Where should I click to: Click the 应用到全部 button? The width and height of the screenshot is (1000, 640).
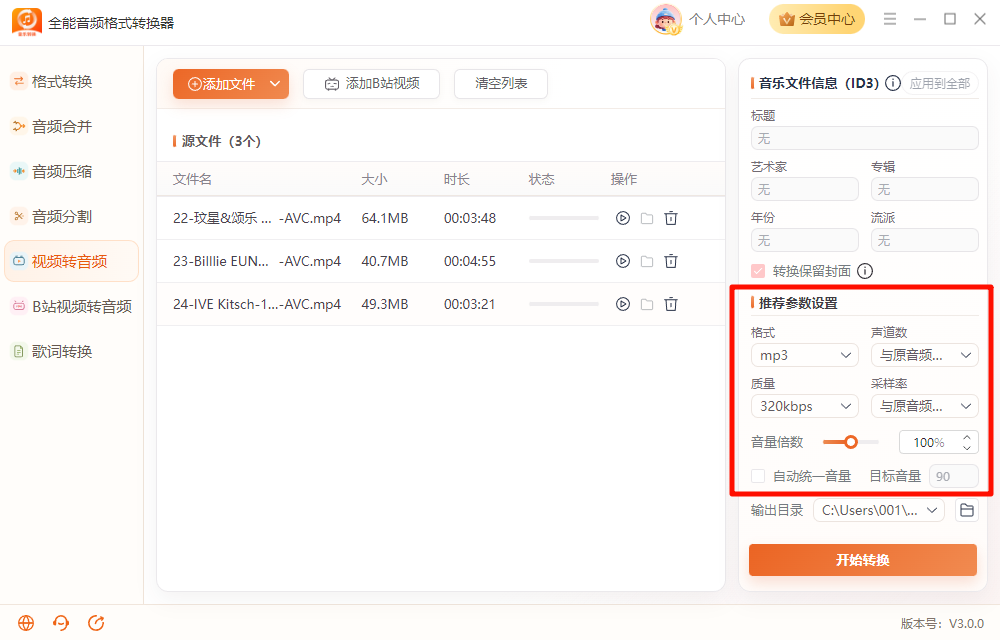[939, 83]
